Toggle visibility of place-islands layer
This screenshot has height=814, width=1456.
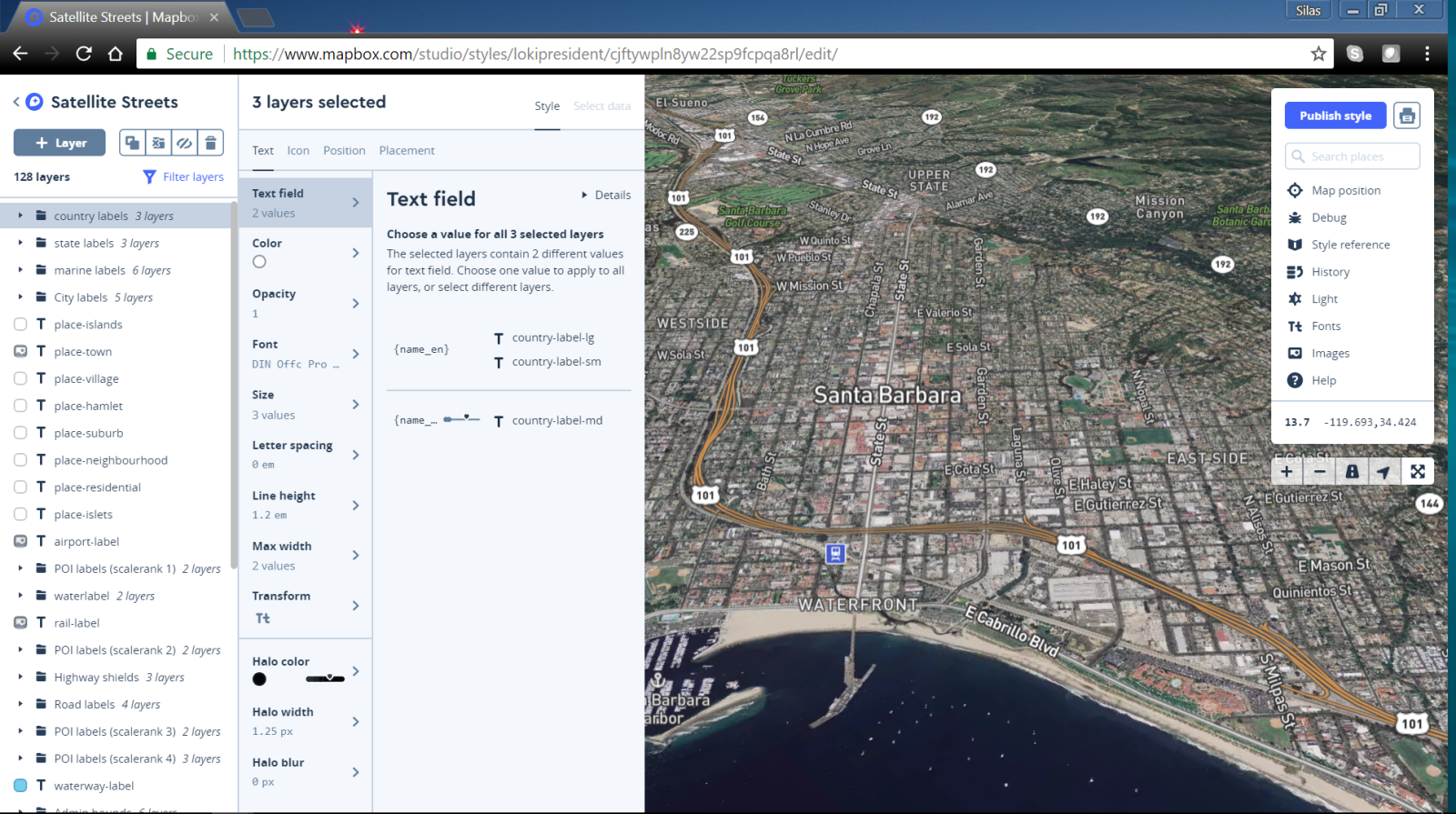(x=20, y=325)
